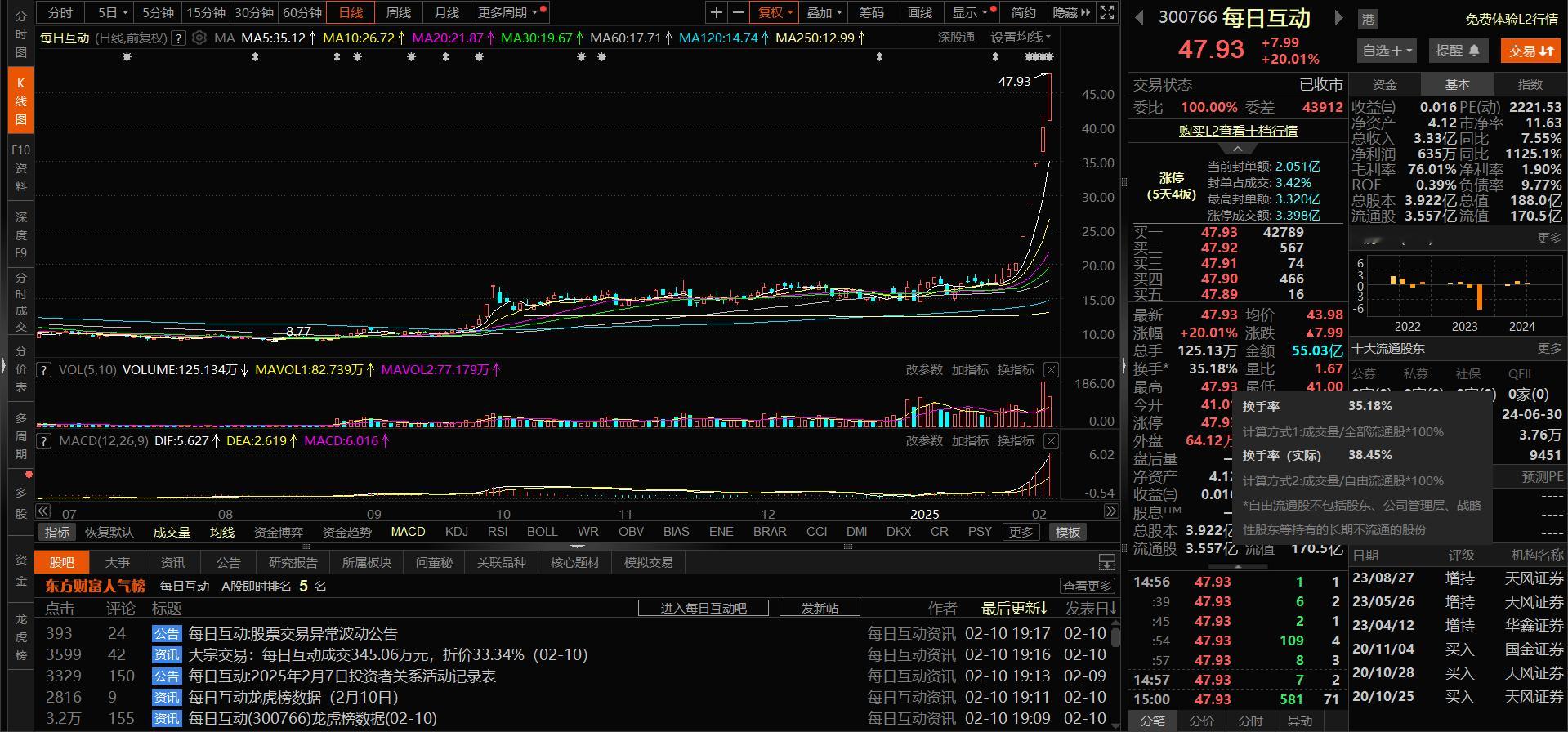Toggle the 资金博弈 indicator

click(x=279, y=532)
